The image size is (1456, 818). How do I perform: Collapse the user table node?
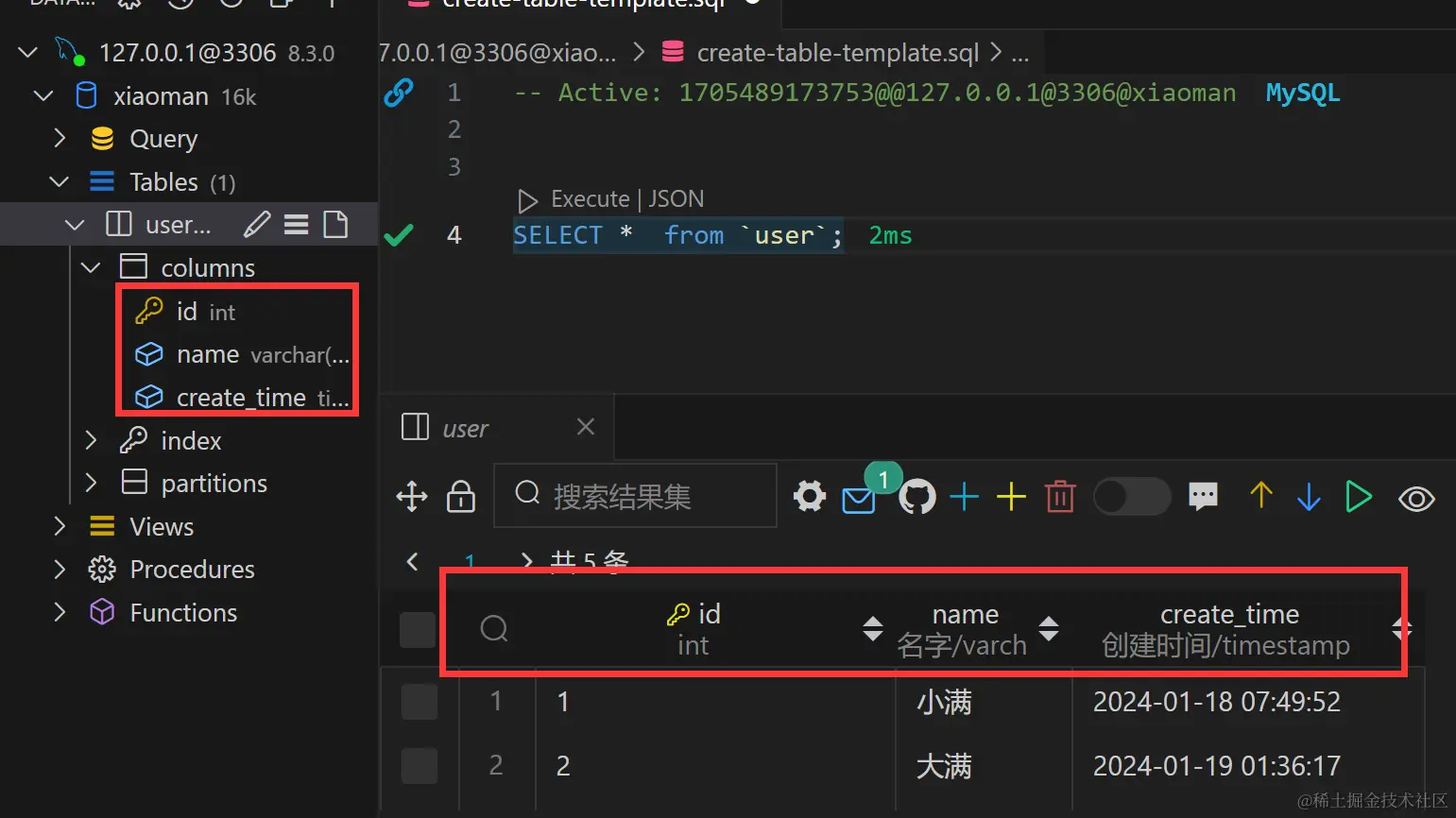click(75, 225)
